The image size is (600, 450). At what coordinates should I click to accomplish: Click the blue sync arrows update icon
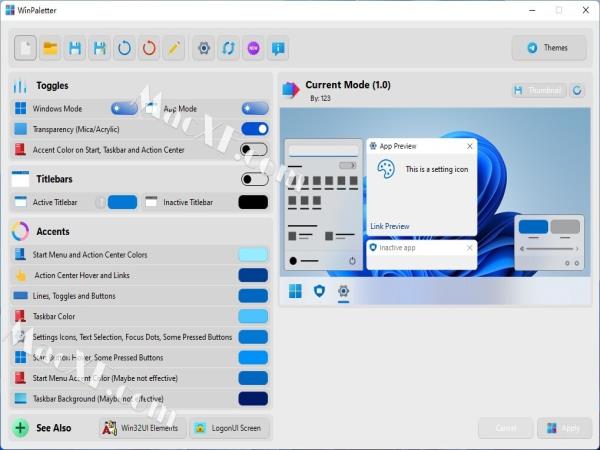pos(228,48)
